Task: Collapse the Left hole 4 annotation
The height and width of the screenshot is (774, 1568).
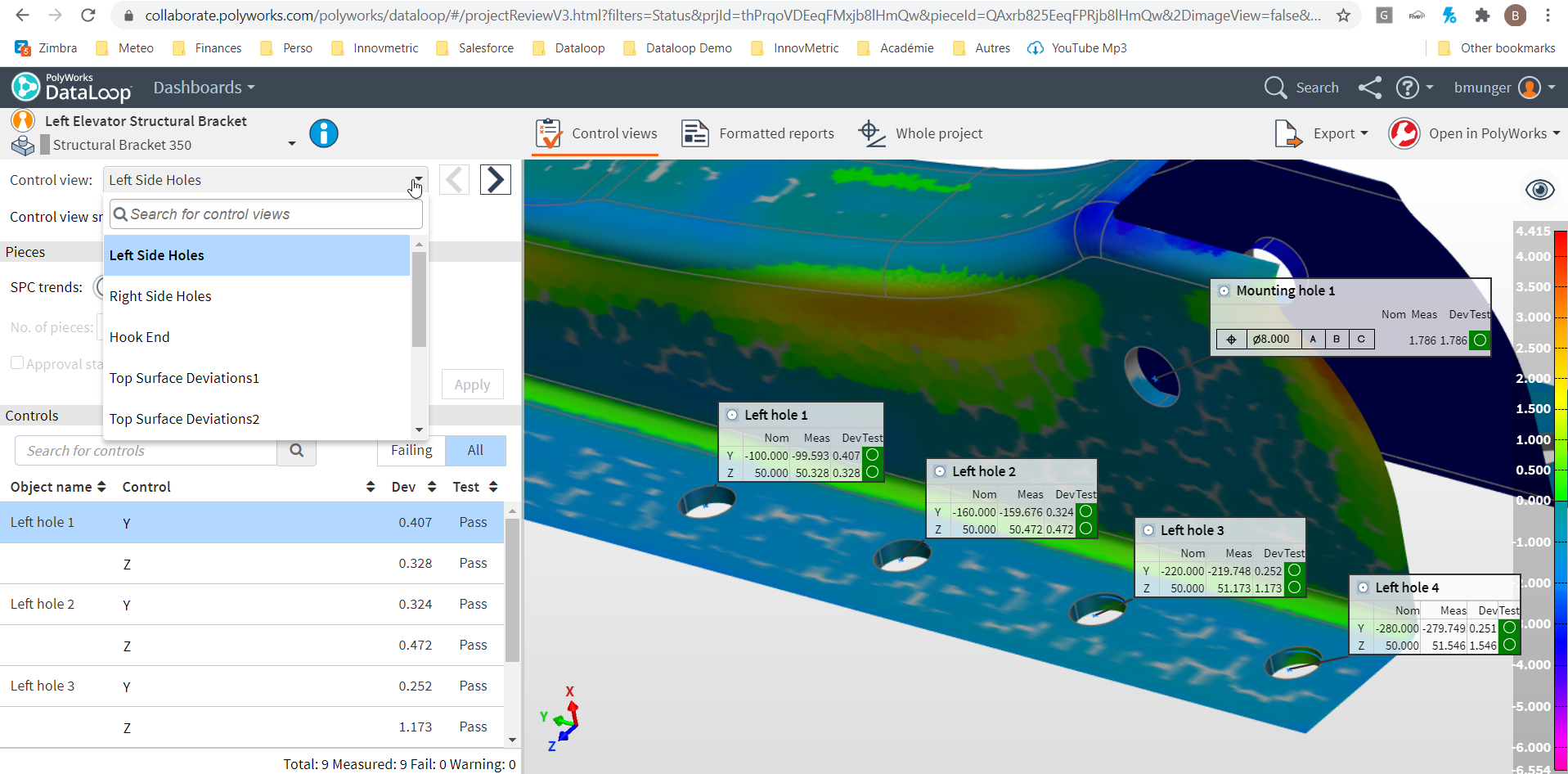Action: click(1363, 587)
